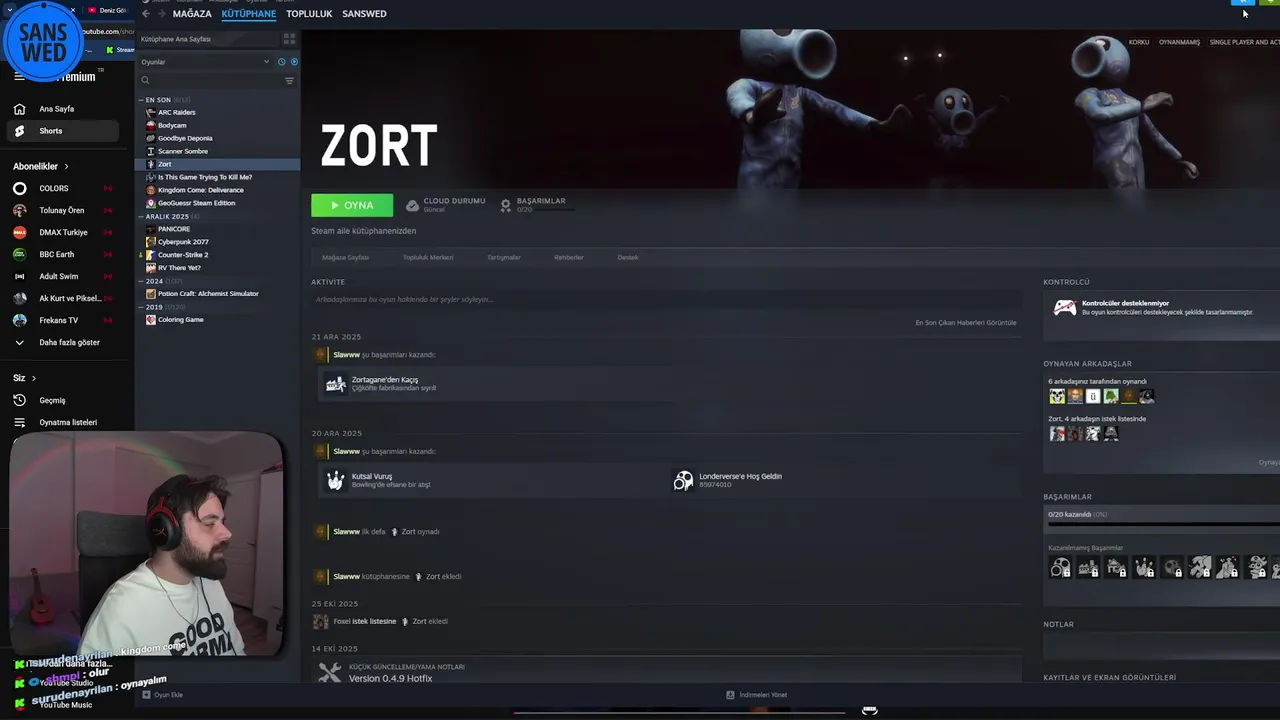
Task: Select RV There Yet? in the library
Action: click(179, 268)
